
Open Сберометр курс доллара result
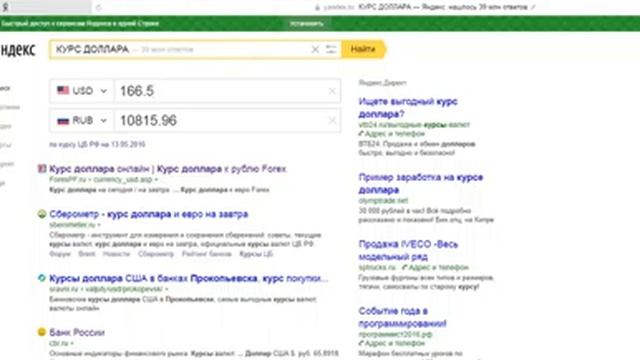149,214
